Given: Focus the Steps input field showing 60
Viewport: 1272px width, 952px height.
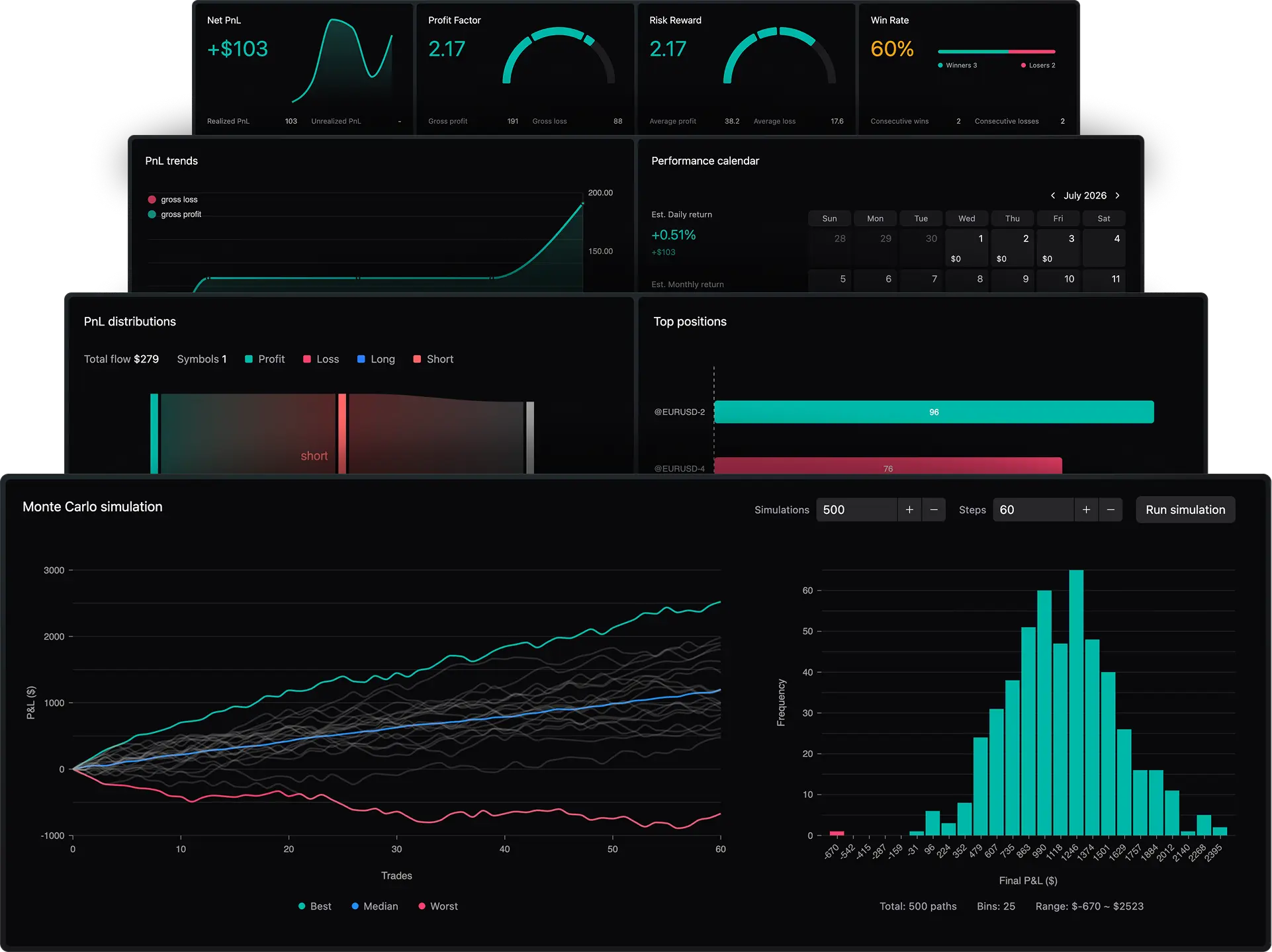Looking at the screenshot, I should tap(1033, 509).
